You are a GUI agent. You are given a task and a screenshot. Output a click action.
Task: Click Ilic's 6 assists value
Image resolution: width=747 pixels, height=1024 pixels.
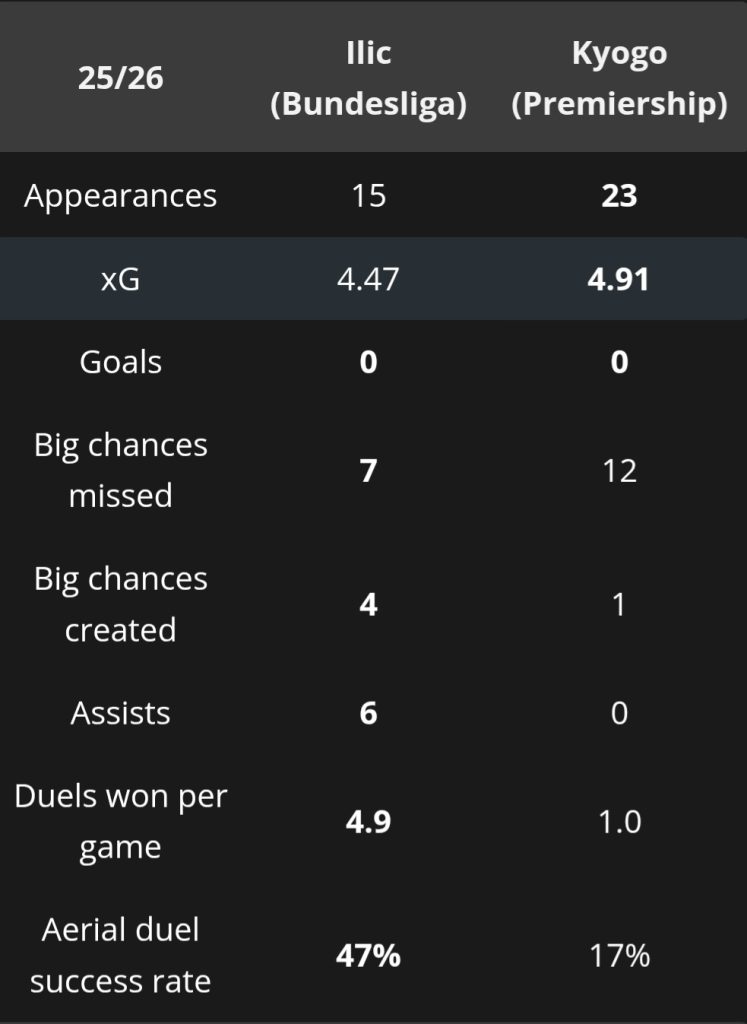(x=368, y=713)
